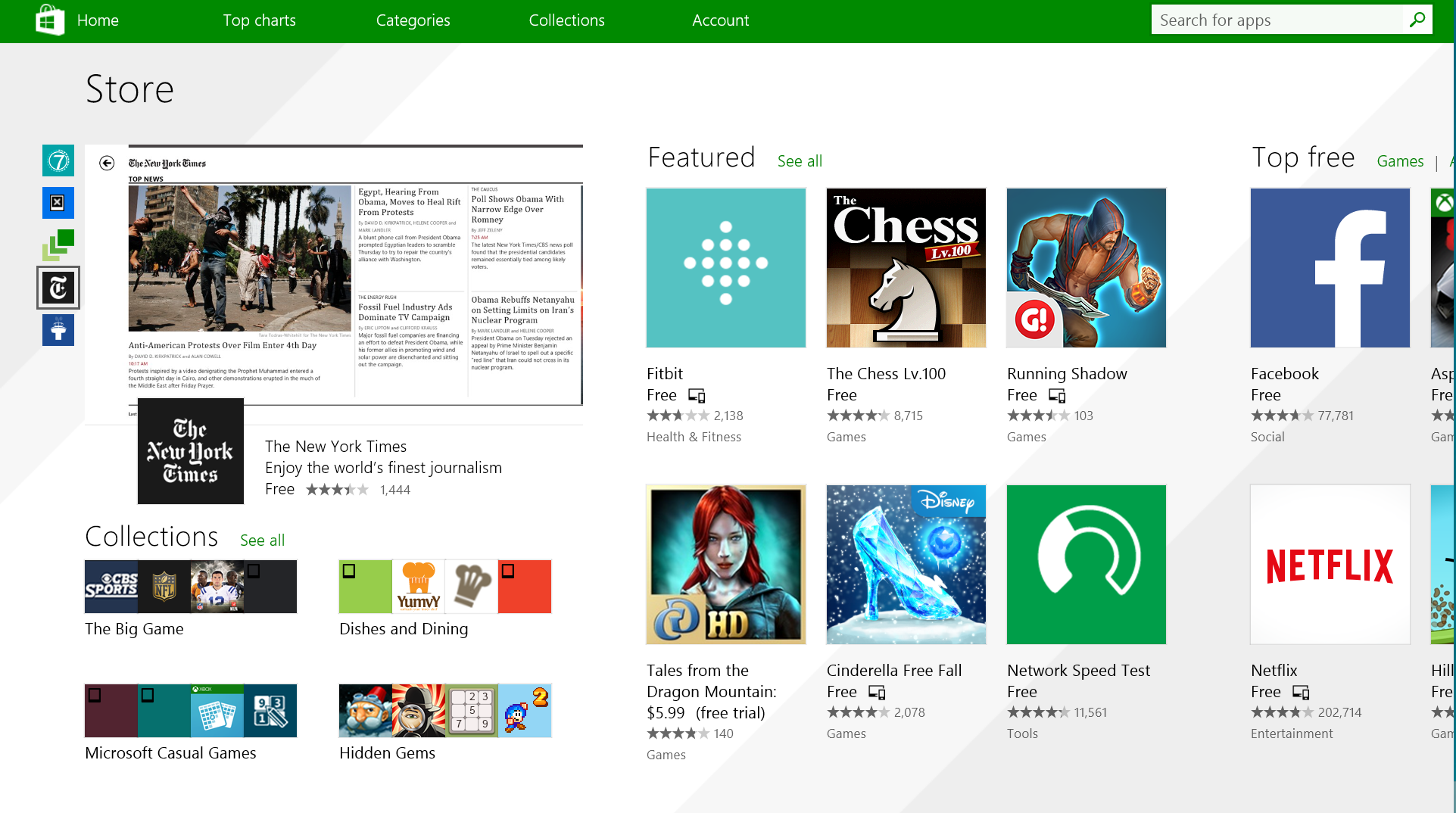
Task: Click the Fitbit app name text
Action: [x=665, y=374]
